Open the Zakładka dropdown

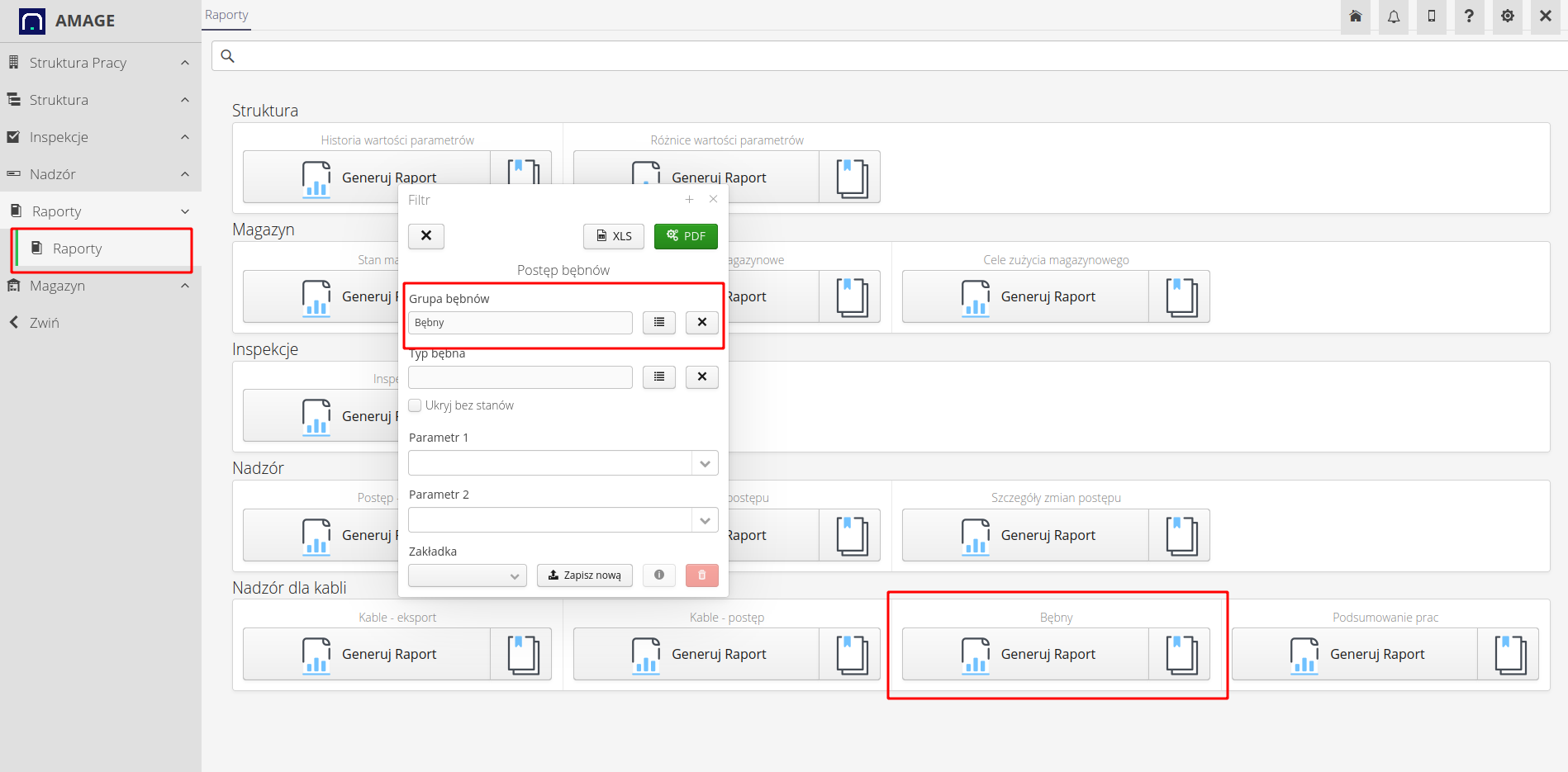(468, 575)
